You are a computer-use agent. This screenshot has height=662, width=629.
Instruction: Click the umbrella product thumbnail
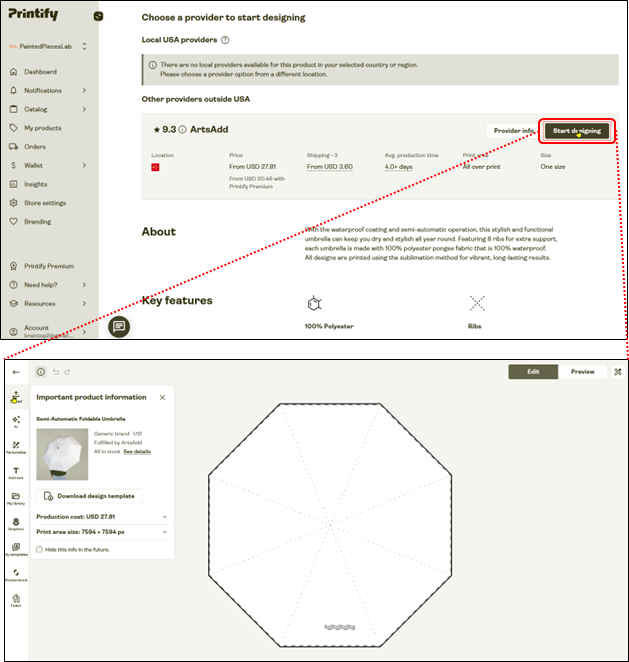click(62, 454)
